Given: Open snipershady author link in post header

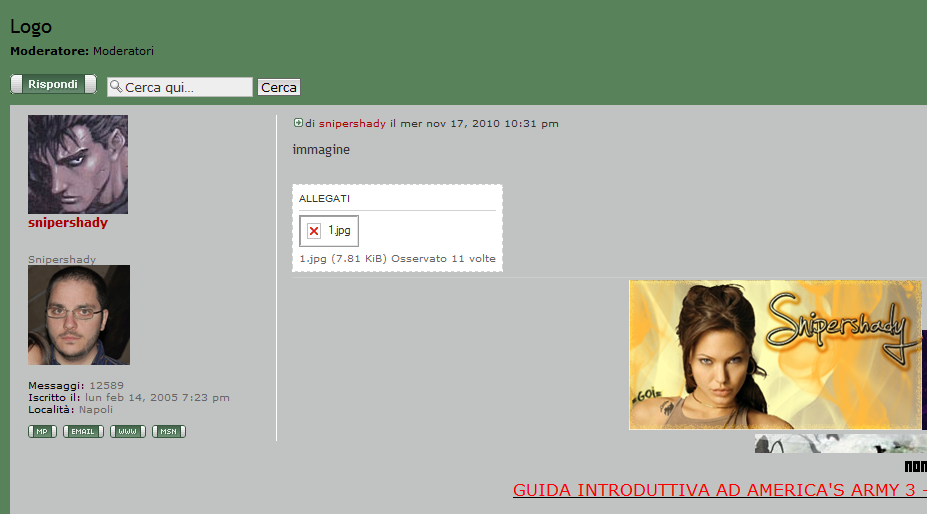Looking at the screenshot, I should (352, 124).
